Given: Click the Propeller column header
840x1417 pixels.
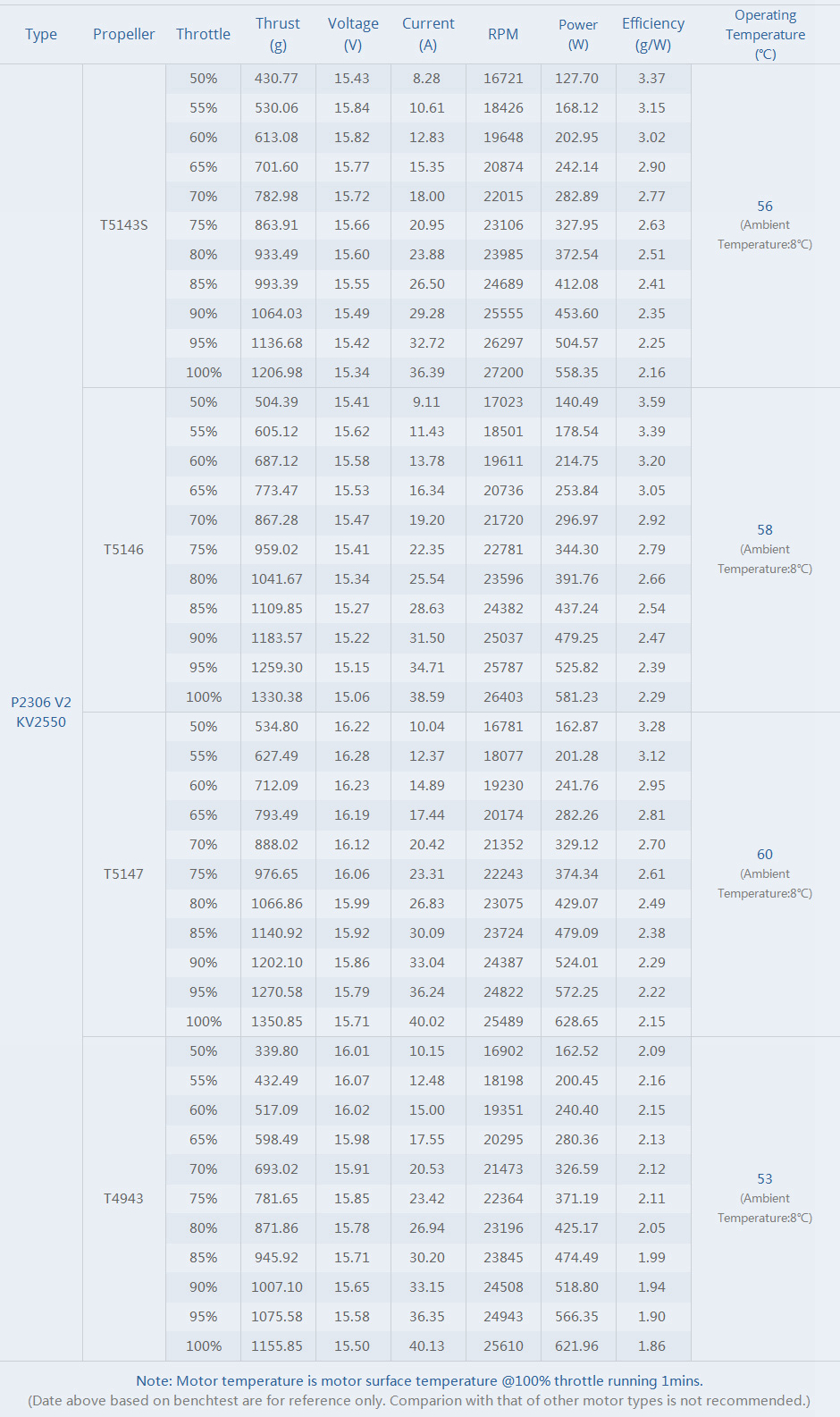Looking at the screenshot, I should pyautogui.click(x=123, y=34).
